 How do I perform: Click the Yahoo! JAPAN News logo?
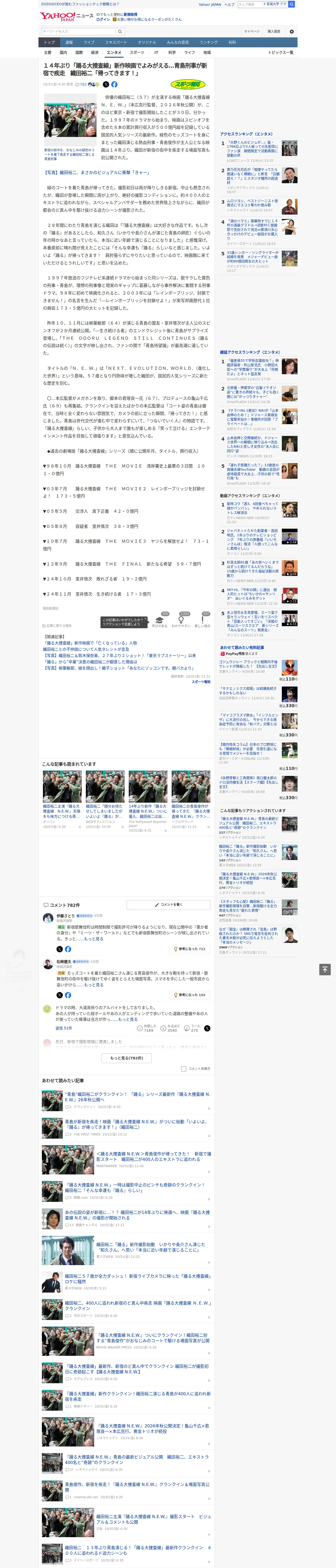67,17
